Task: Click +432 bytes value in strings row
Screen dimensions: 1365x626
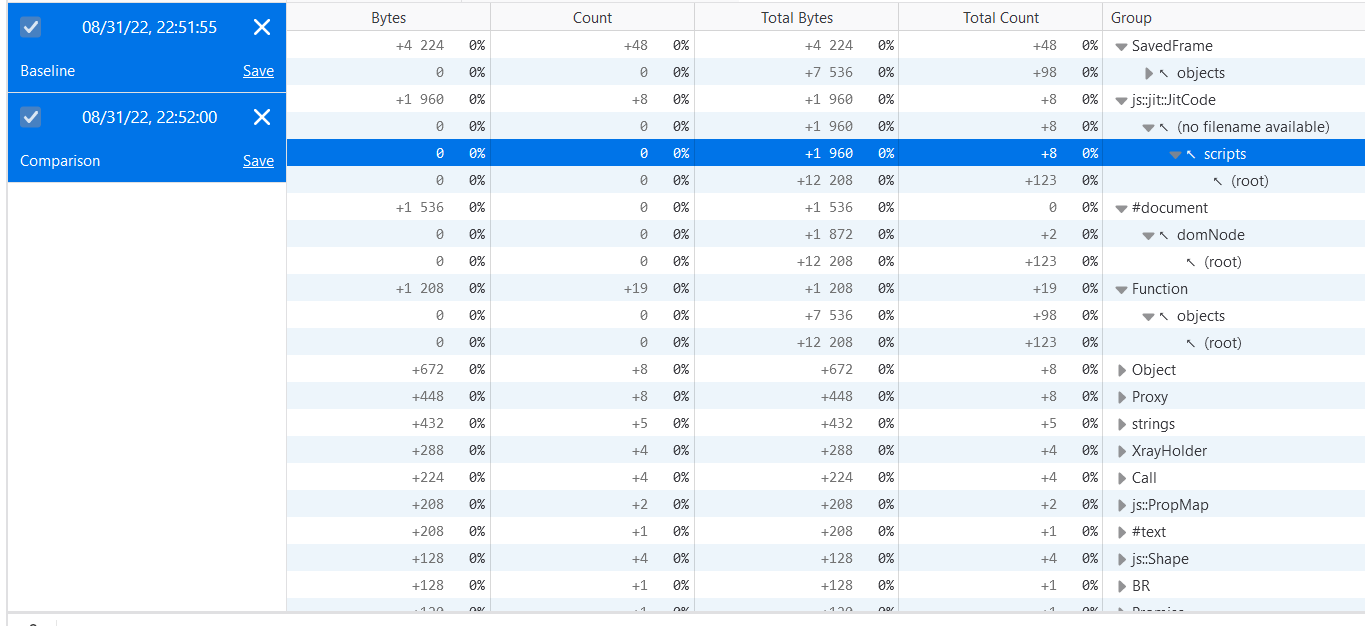Action: tap(428, 424)
